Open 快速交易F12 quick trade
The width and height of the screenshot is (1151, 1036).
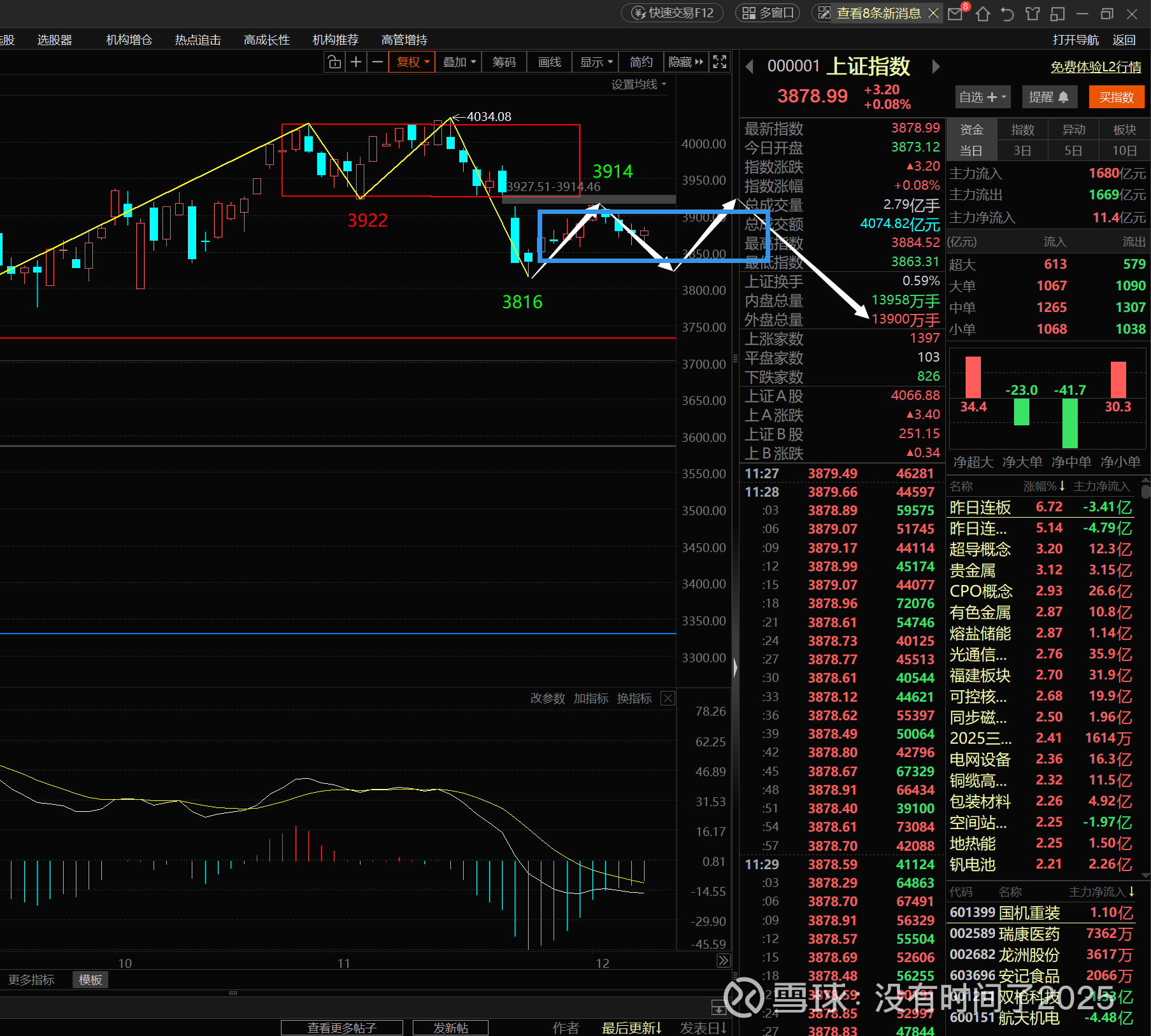point(672,13)
